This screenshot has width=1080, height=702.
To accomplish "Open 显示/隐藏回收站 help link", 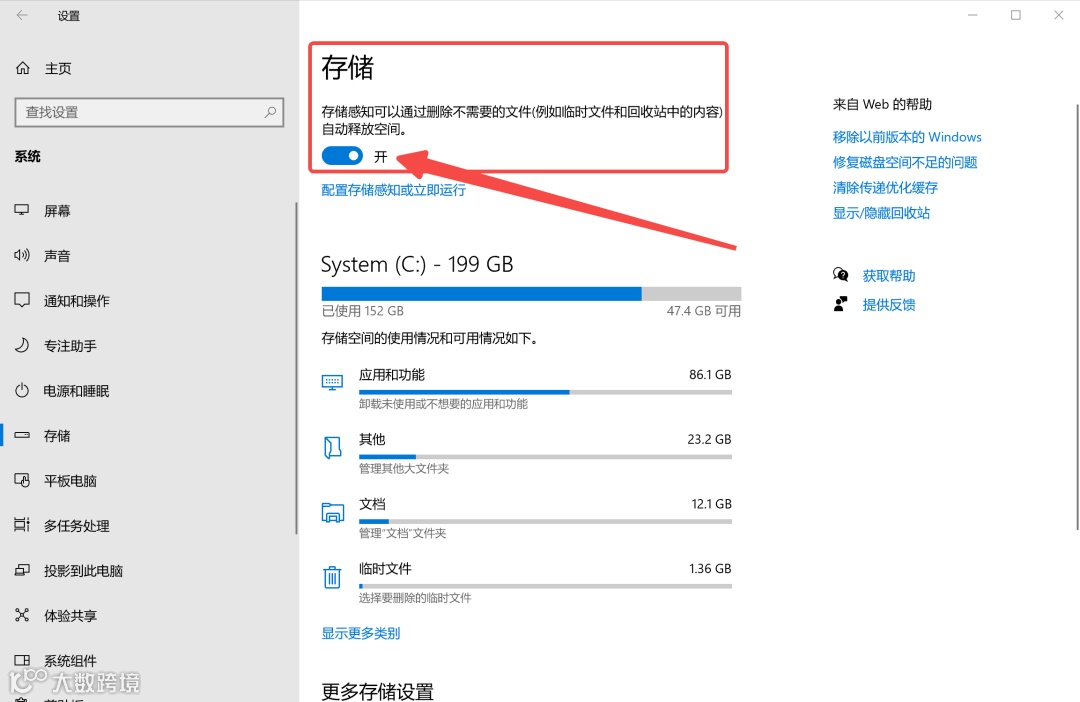I will pos(881,213).
